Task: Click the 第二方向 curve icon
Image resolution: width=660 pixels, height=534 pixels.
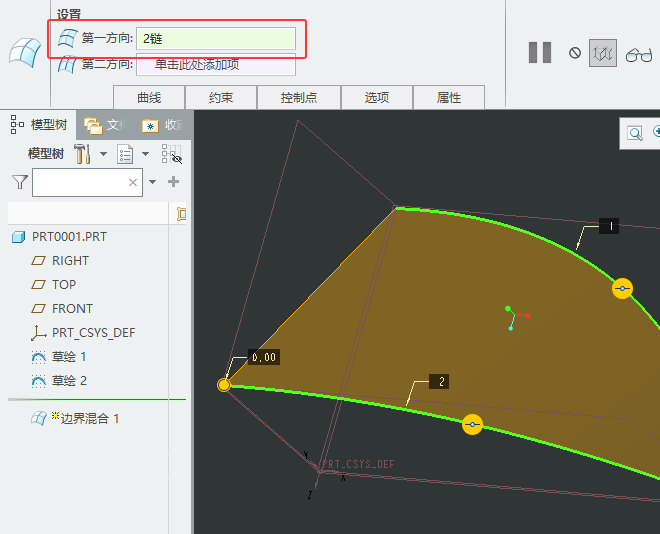Action: pyautogui.click(x=67, y=64)
